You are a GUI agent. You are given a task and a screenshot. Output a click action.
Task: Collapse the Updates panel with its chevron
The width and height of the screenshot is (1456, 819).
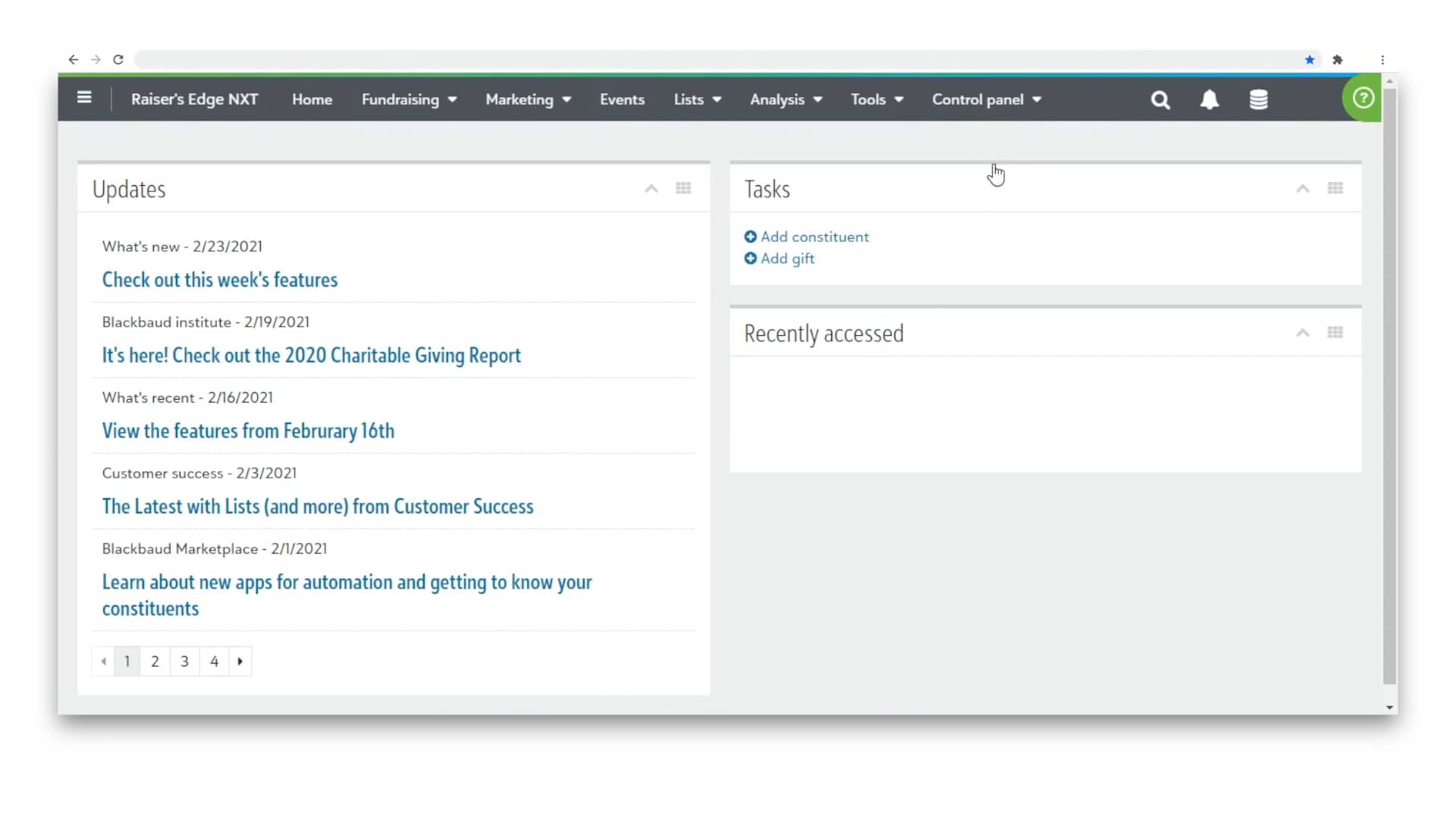point(651,188)
